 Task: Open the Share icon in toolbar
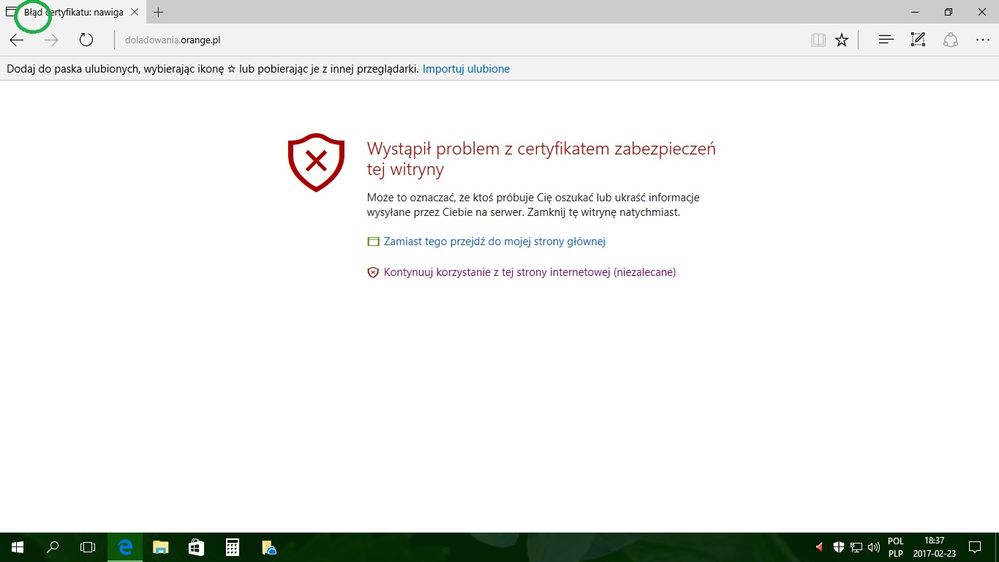tap(951, 40)
